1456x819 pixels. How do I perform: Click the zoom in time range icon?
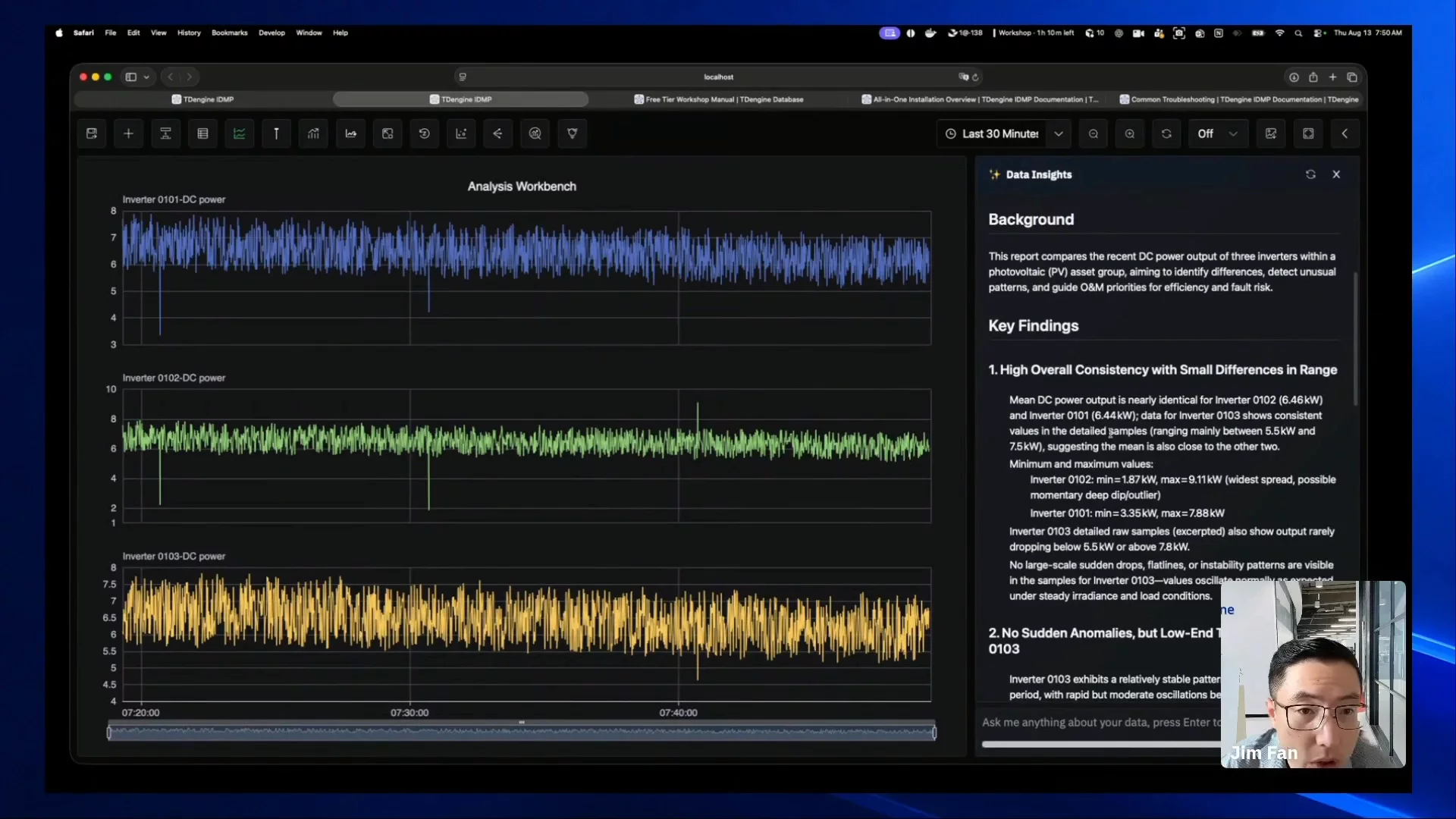(1130, 133)
